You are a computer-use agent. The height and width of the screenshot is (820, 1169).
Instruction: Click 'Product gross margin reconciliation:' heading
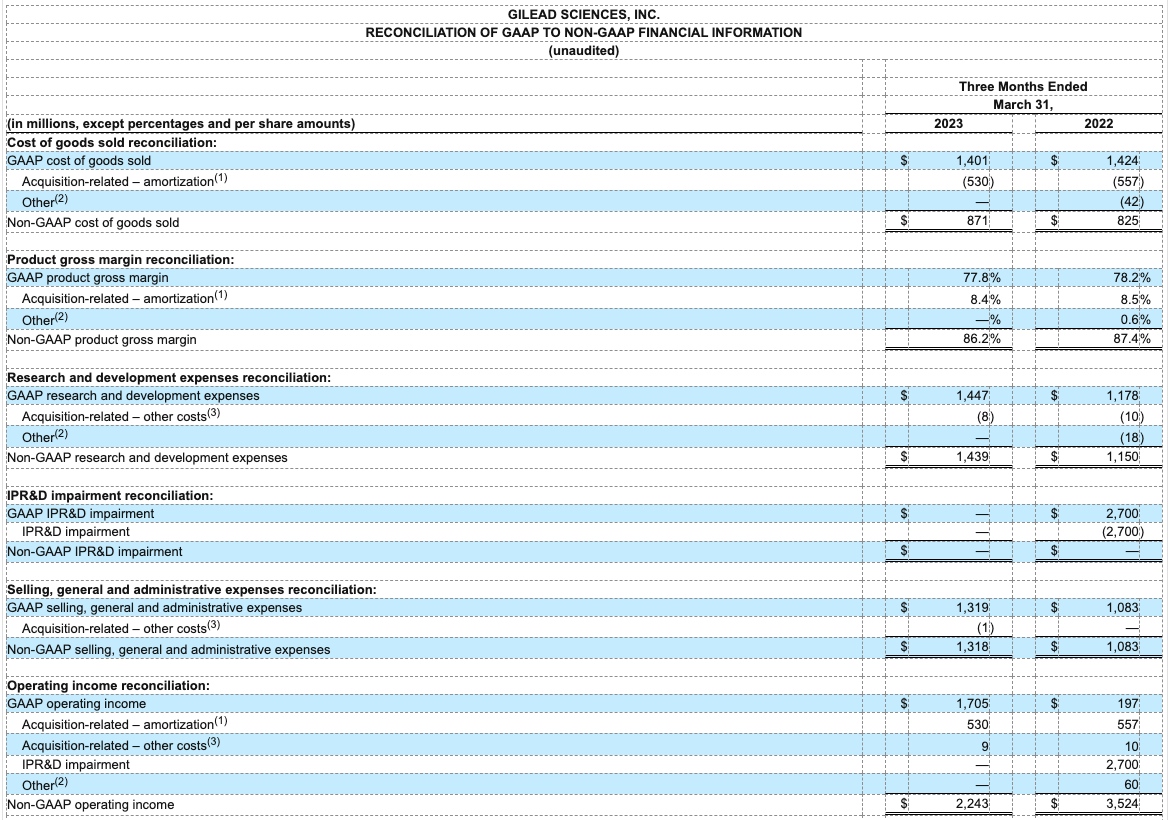tap(120, 259)
